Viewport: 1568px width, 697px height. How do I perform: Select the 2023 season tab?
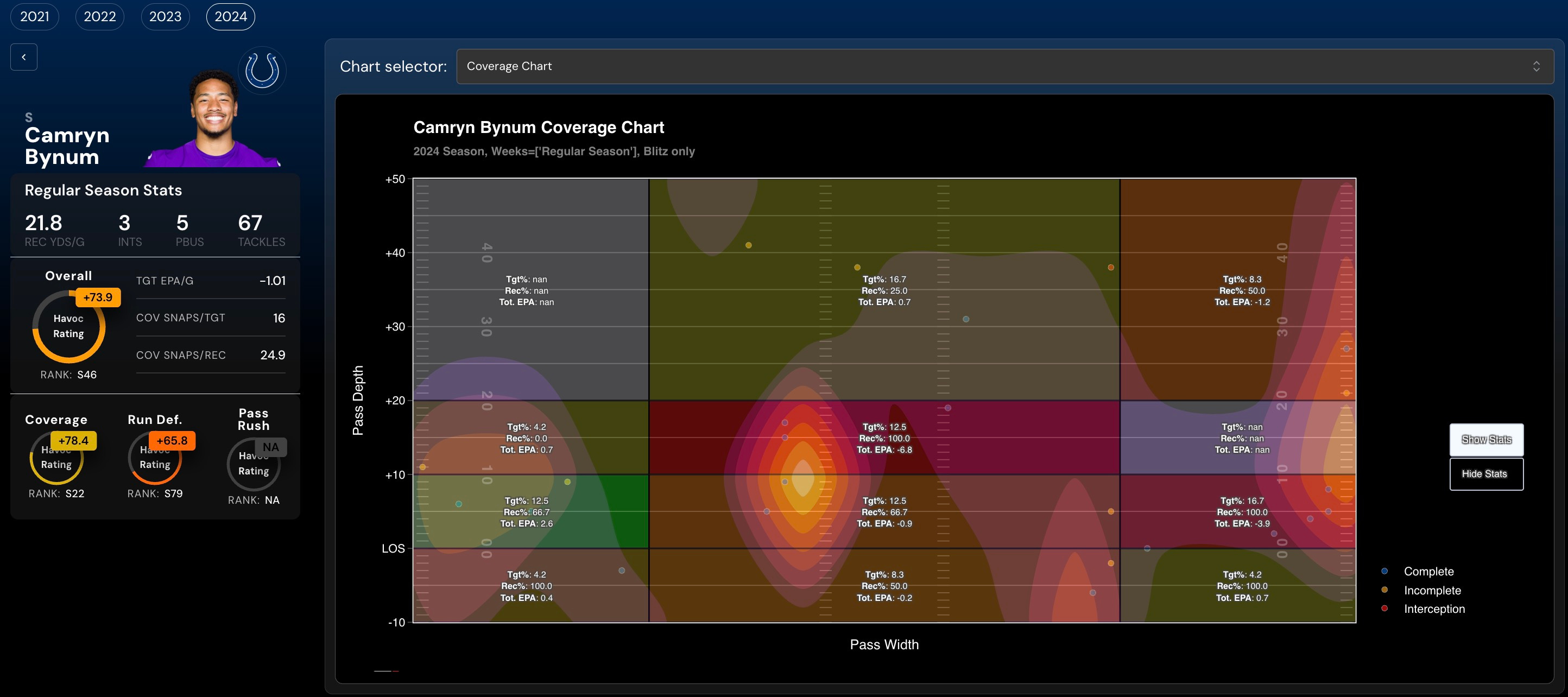[x=165, y=16]
